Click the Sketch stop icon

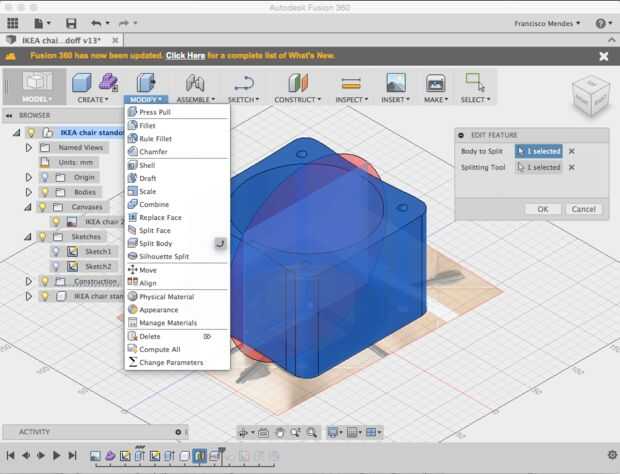(244, 83)
